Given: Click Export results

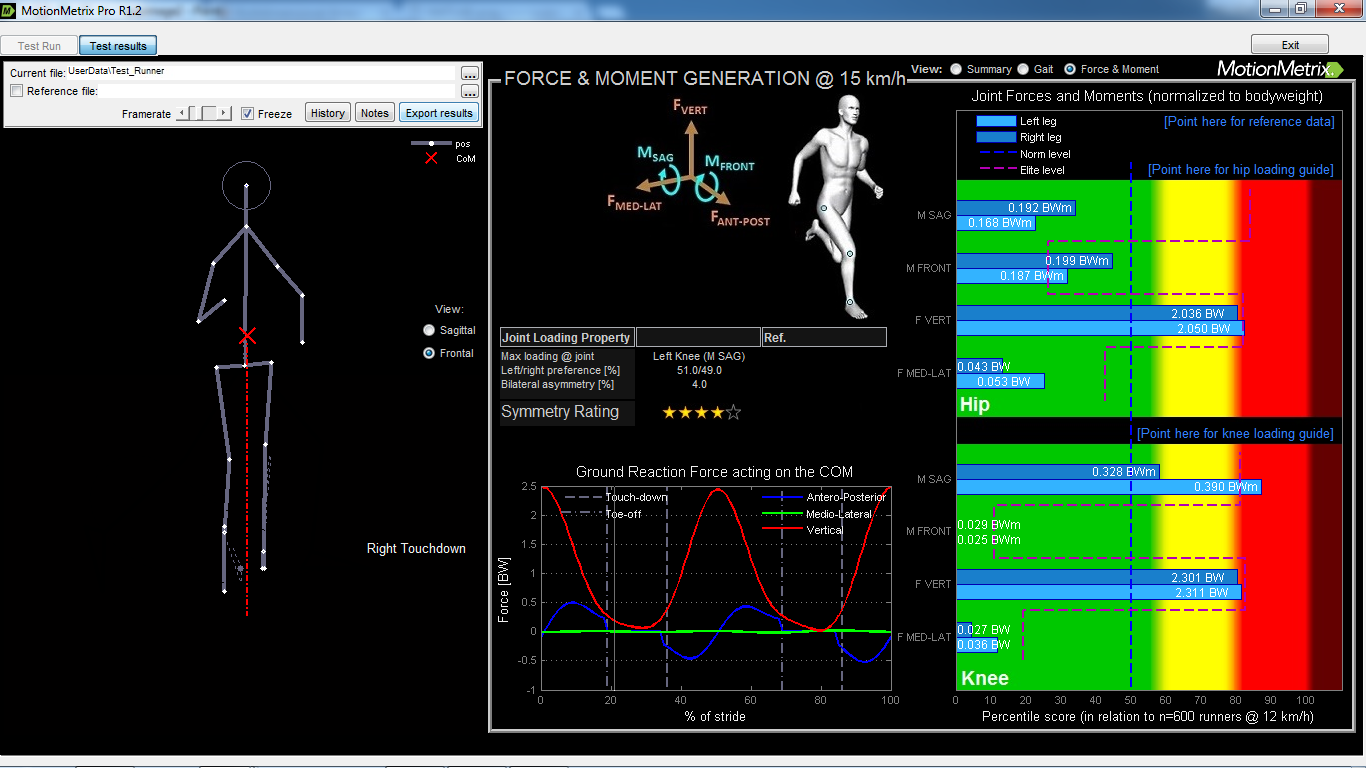Looking at the screenshot, I should click(x=439, y=113).
